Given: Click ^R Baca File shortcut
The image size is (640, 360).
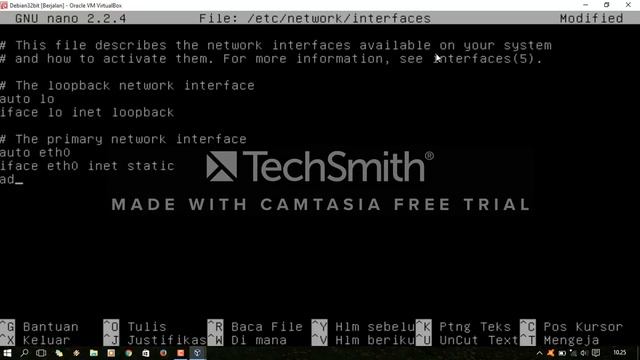Looking at the screenshot, I should (x=255, y=327).
